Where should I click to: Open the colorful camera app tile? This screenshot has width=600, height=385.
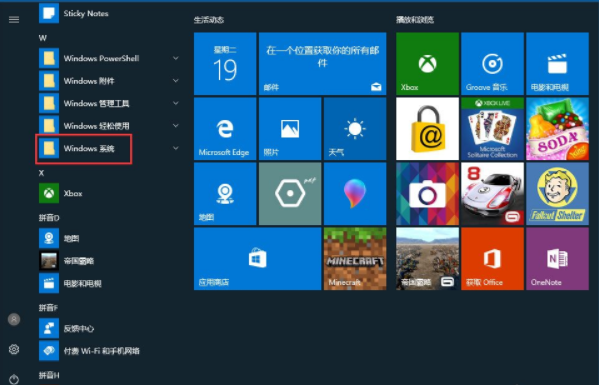click(x=427, y=194)
